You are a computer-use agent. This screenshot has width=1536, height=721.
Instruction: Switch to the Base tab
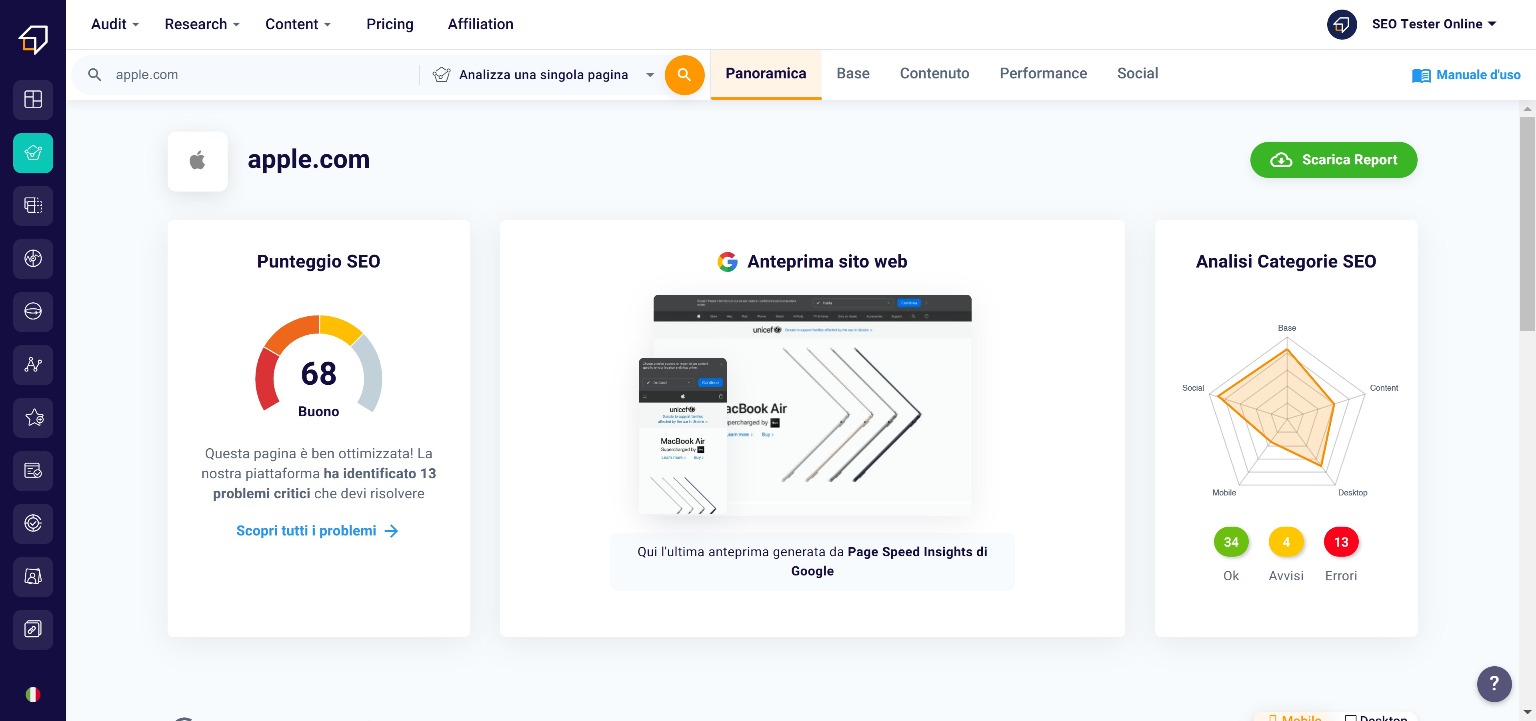[x=853, y=74]
